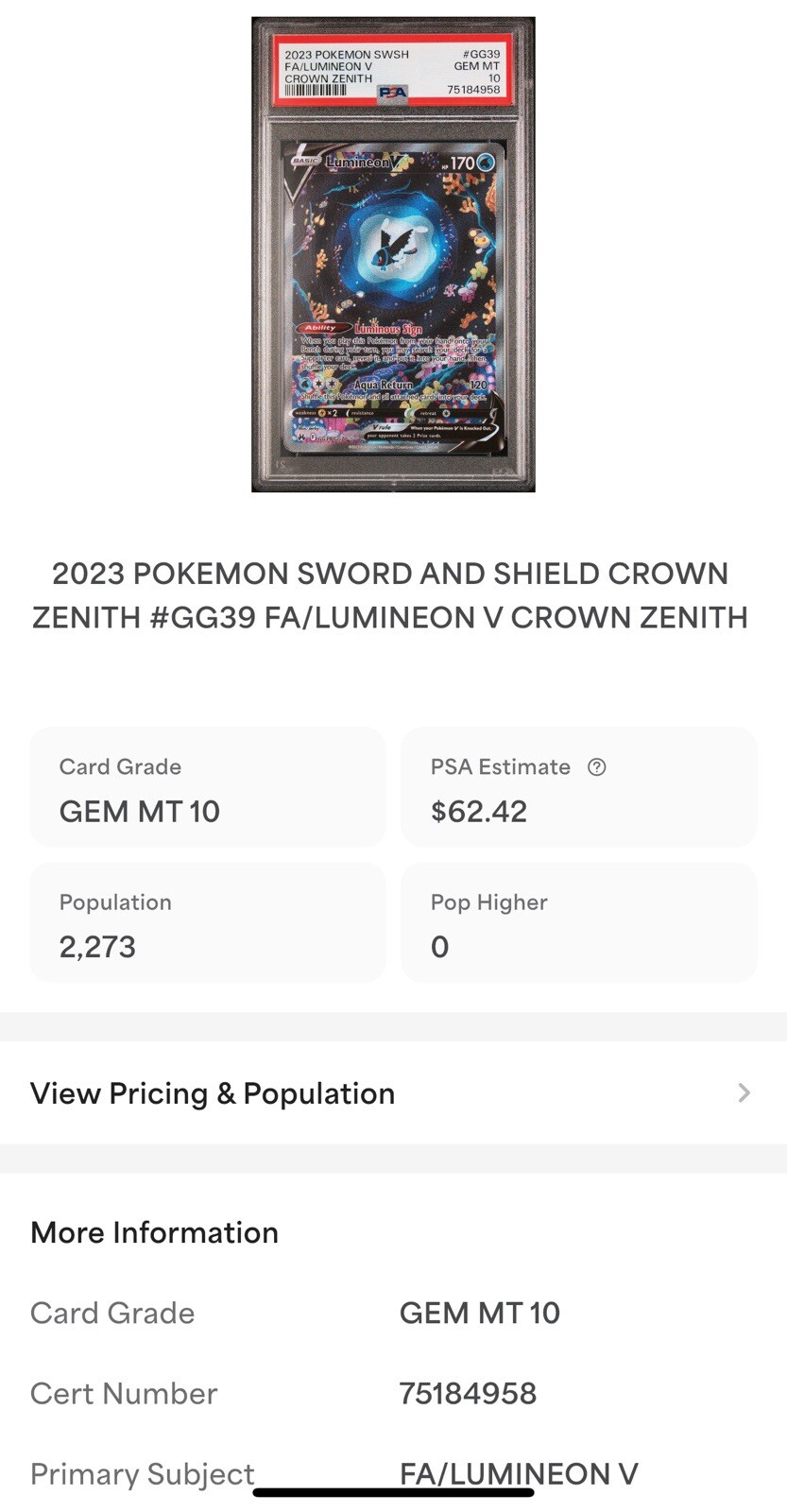Image resolution: width=787 pixels, height=1512 pixels.
Task: Tap the barcode on the PSA label
Action: pyautogui.click(x=316, y=91)
